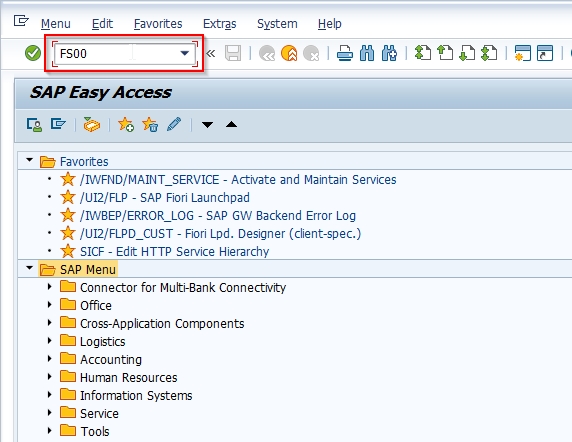Click the green Enter checkmark icon
This screenshot has width=572, height=442.
pos(33,53)
